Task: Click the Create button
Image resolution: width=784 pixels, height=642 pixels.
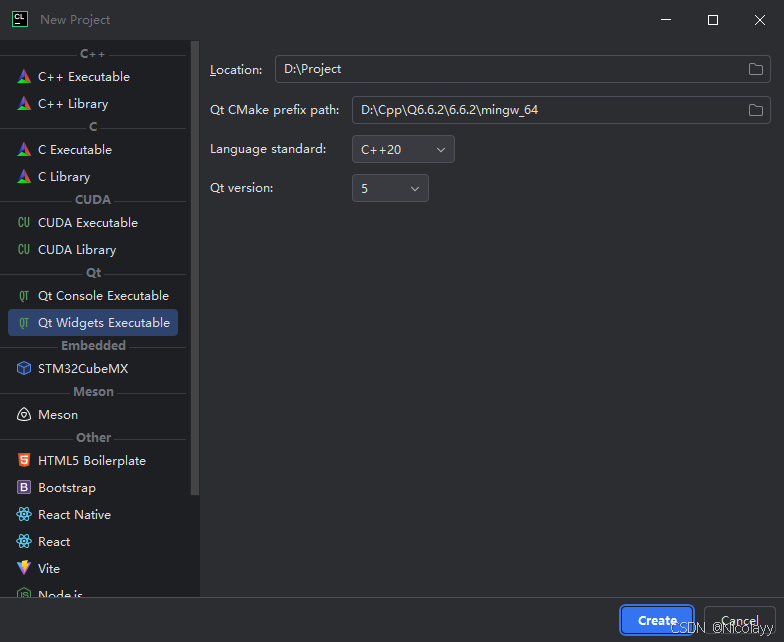Action: pyautogui.click(x=657, y=620)
